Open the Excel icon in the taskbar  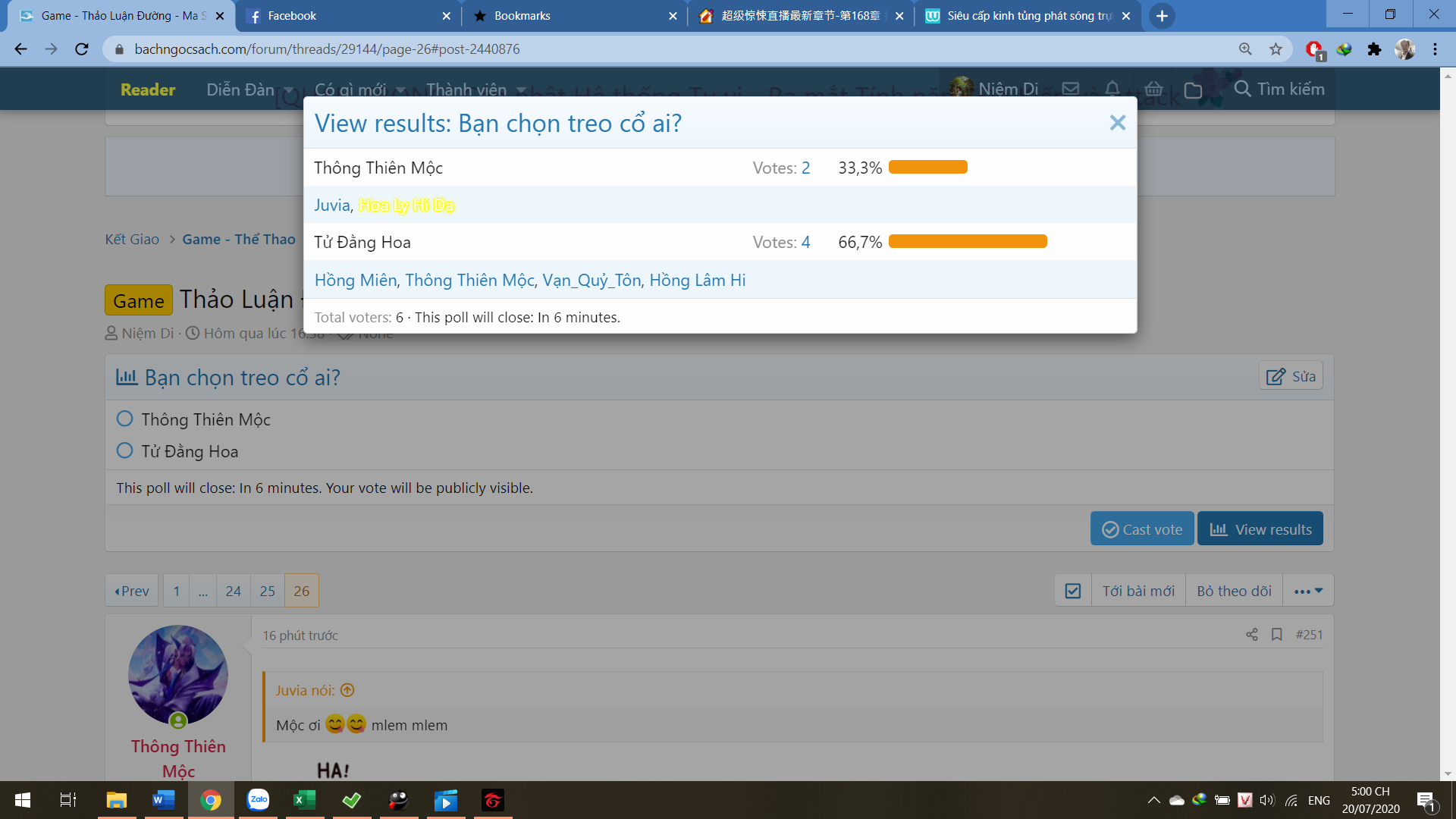[304, 800]
